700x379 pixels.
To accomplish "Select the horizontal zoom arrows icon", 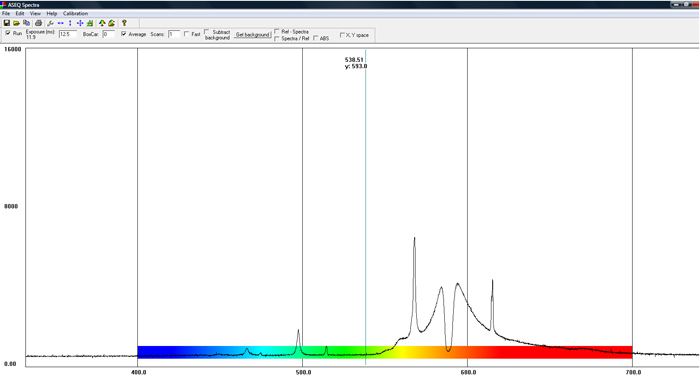I will (61, 23).
